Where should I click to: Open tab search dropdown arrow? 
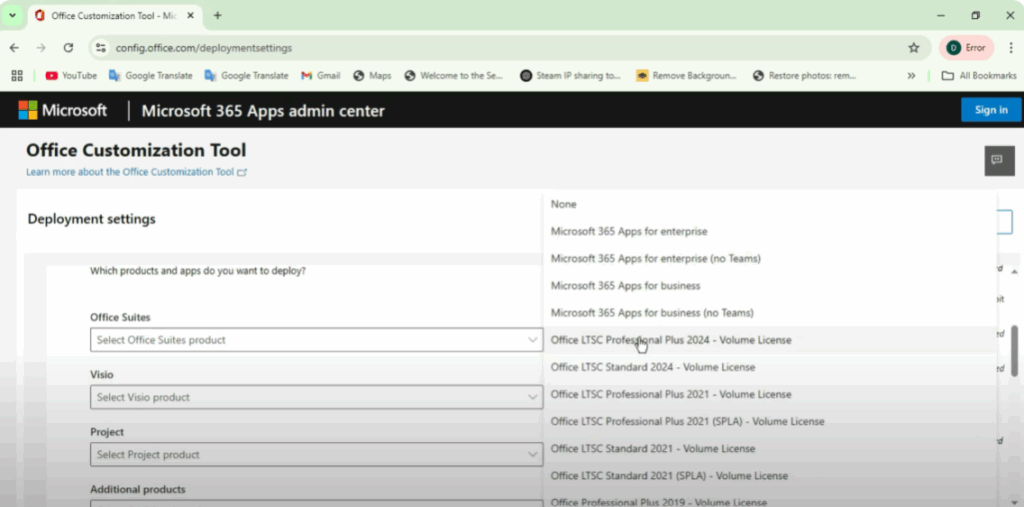tap(12, 16)
